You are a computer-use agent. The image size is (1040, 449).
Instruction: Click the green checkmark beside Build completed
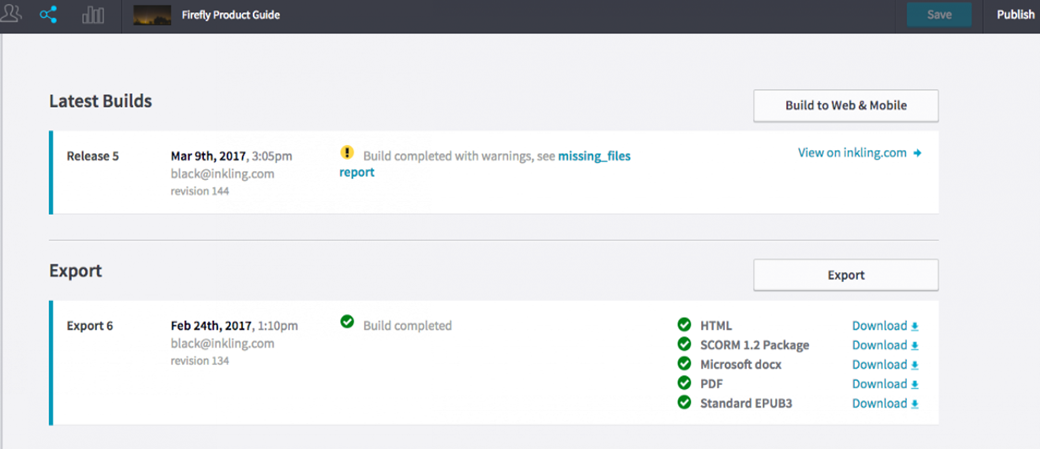(x=347, y=322)
